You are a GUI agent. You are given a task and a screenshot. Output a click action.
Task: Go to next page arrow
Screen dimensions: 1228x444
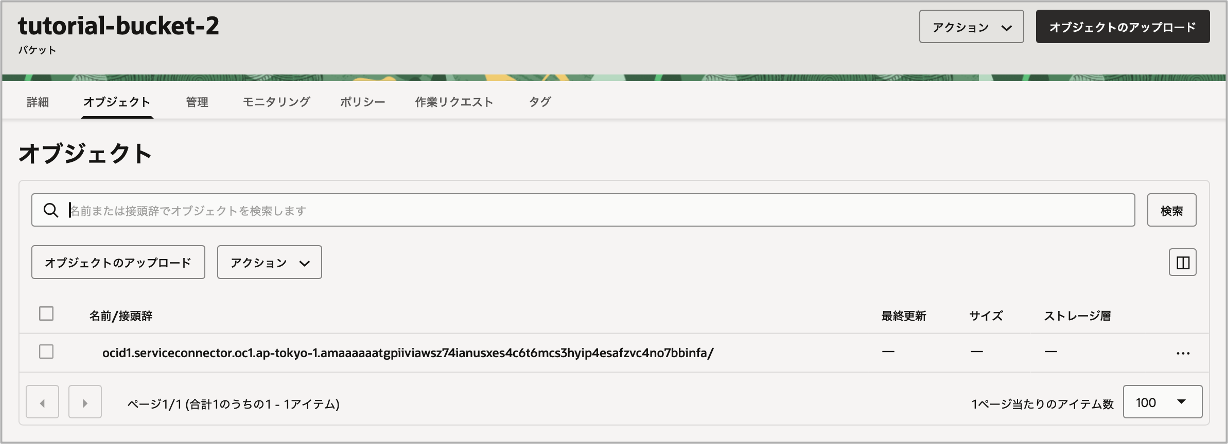(85, 403)
